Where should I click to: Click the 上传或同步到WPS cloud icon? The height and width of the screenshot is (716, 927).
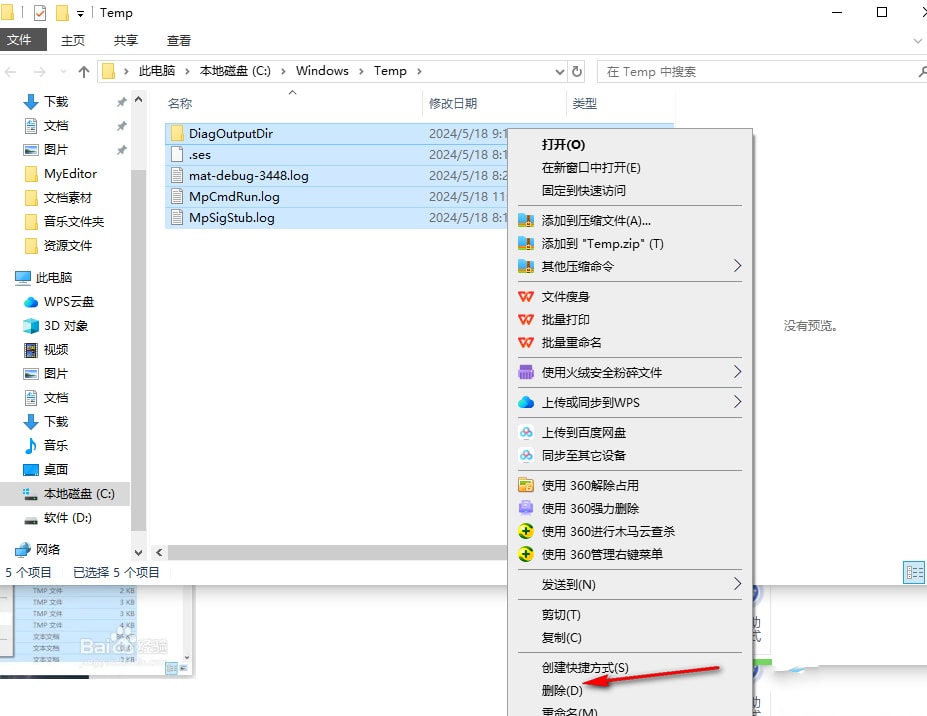click(526, 402)
